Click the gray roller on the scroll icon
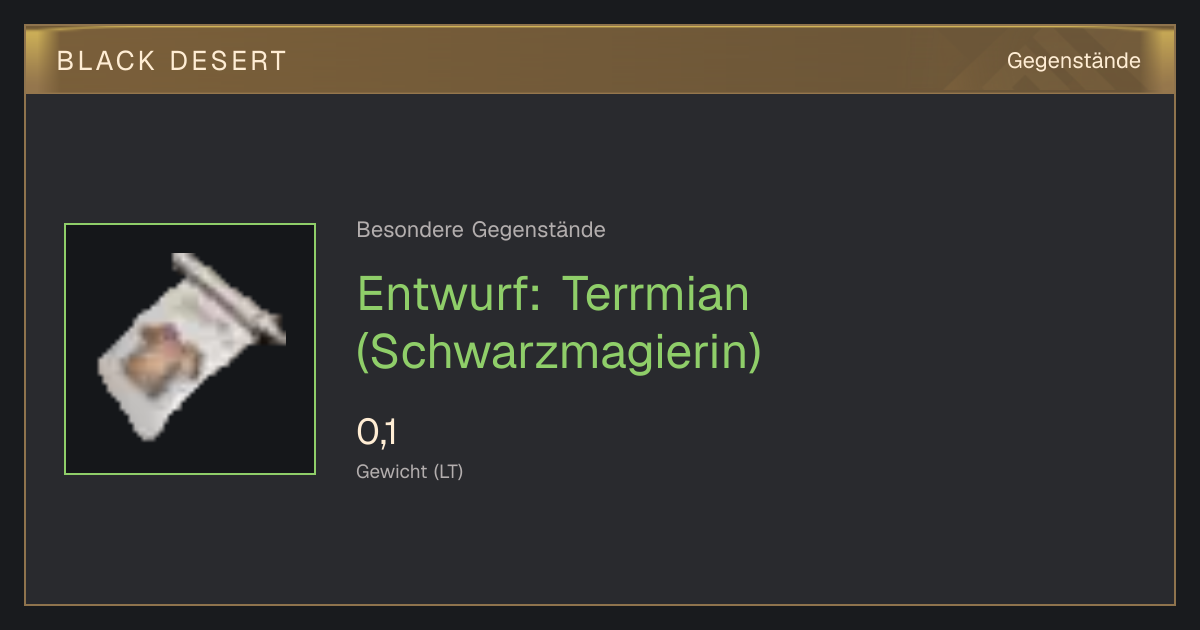The height and width of the screenshot is (630, 1200). pos(229,296)
